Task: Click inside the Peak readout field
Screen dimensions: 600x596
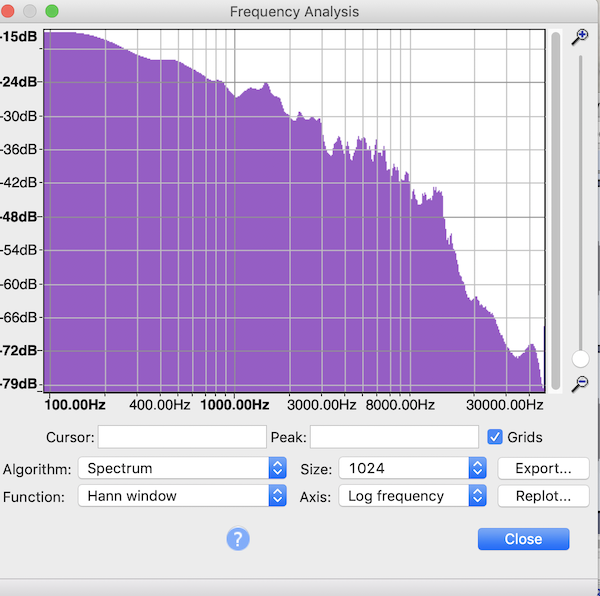Action: click(x=394, y=437)
